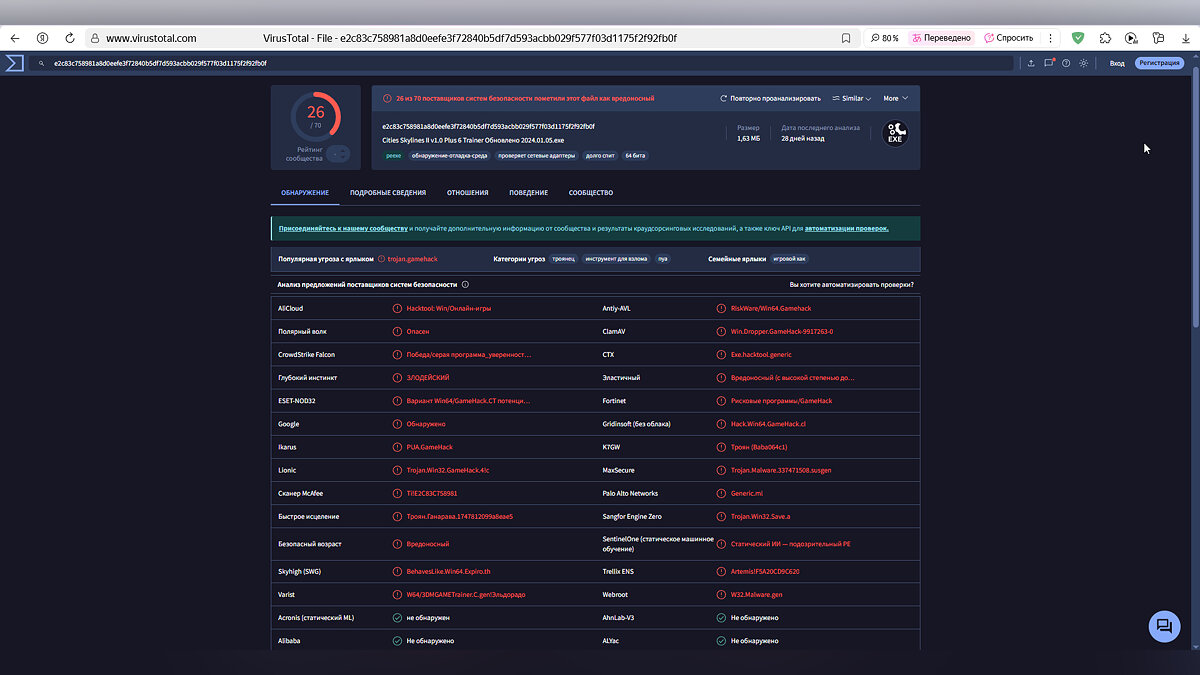Toggle the theme sun icon
1200x675 pixels.
point(1083,63)
